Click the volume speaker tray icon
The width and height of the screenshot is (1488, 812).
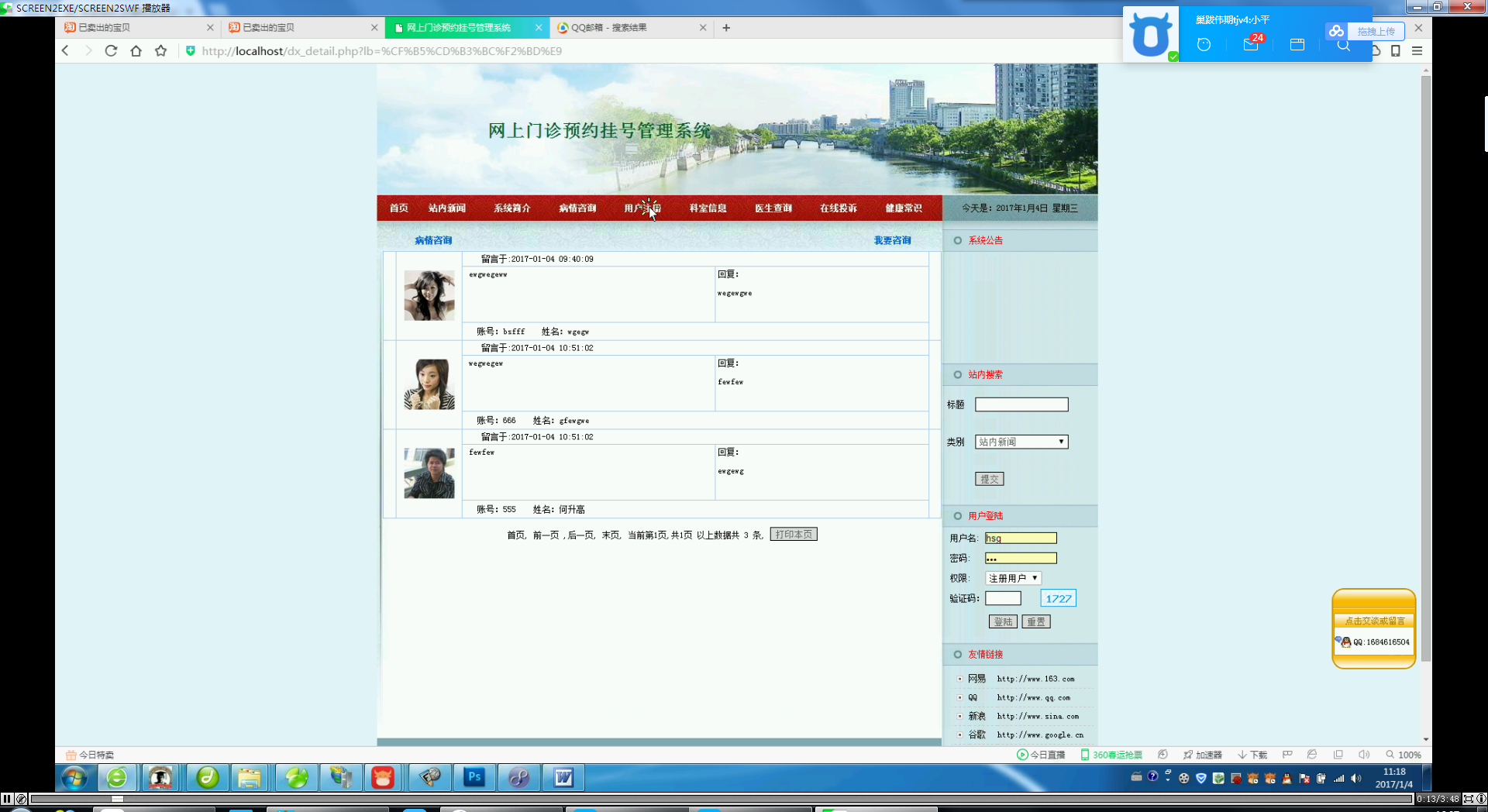[x=1355, y=778]
